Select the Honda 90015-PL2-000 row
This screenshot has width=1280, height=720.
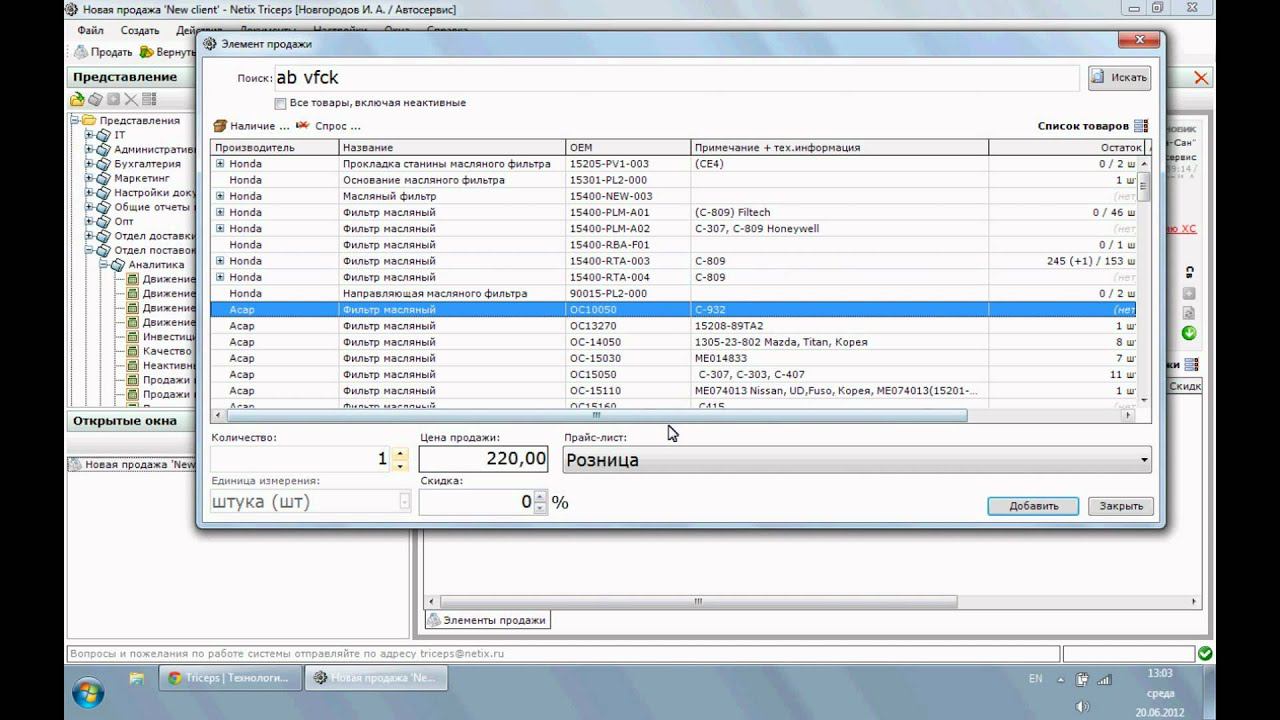(x=674, y=293)
